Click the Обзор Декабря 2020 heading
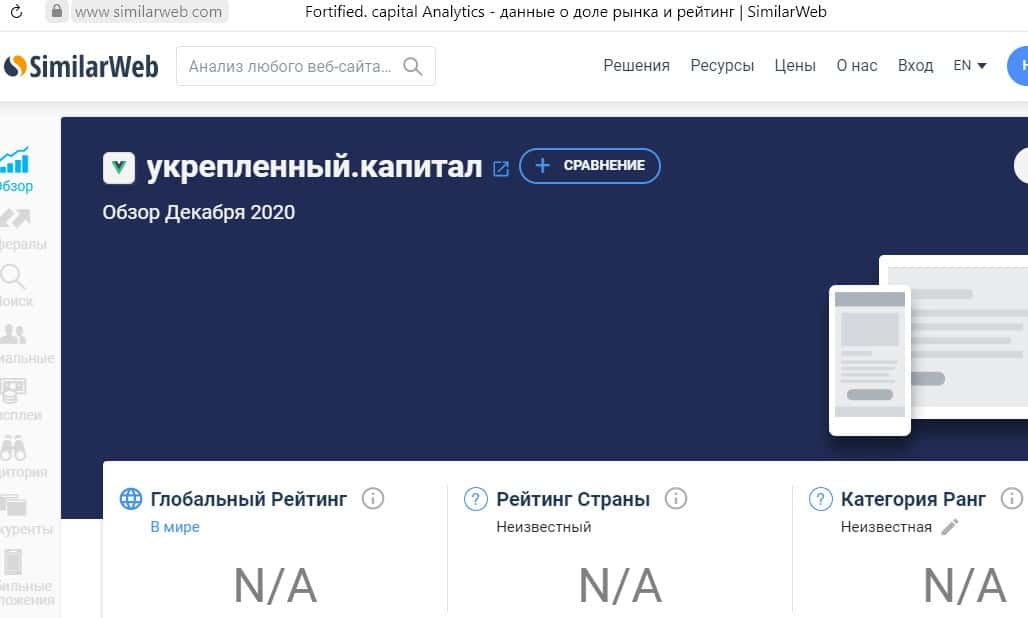Image resolution: width=1028 pixels, height=618 pixels. click(x=199, y=212)
